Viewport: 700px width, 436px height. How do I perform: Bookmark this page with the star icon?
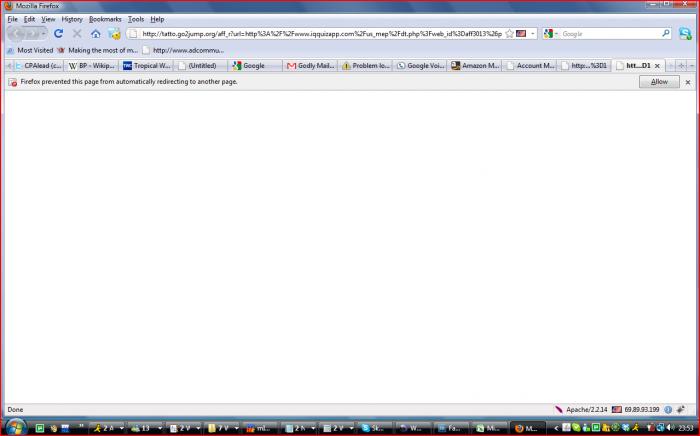[x=509, y=33]
